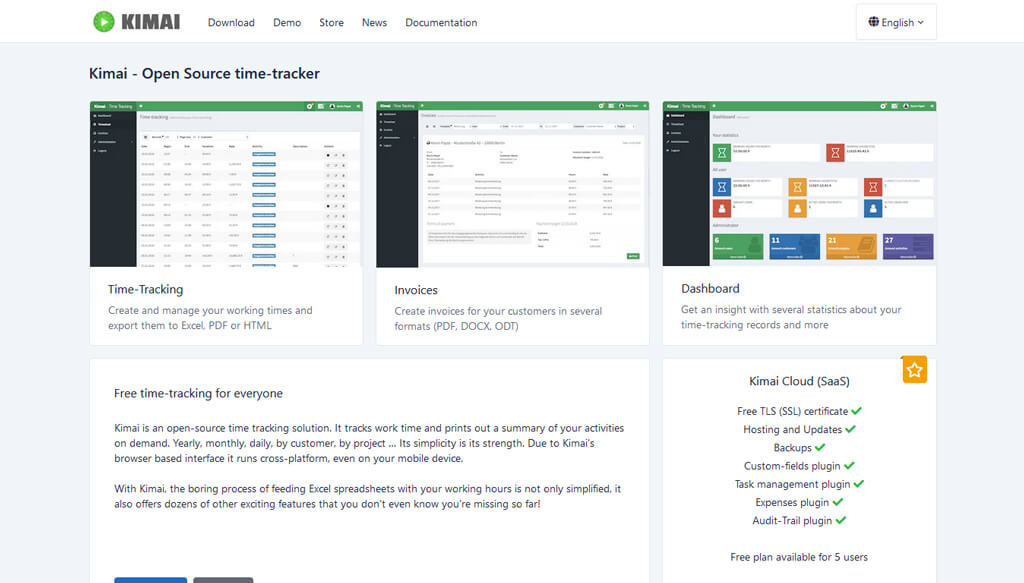Click the purple 27 tile in Dashboard thumbnail

coord(908,247)
